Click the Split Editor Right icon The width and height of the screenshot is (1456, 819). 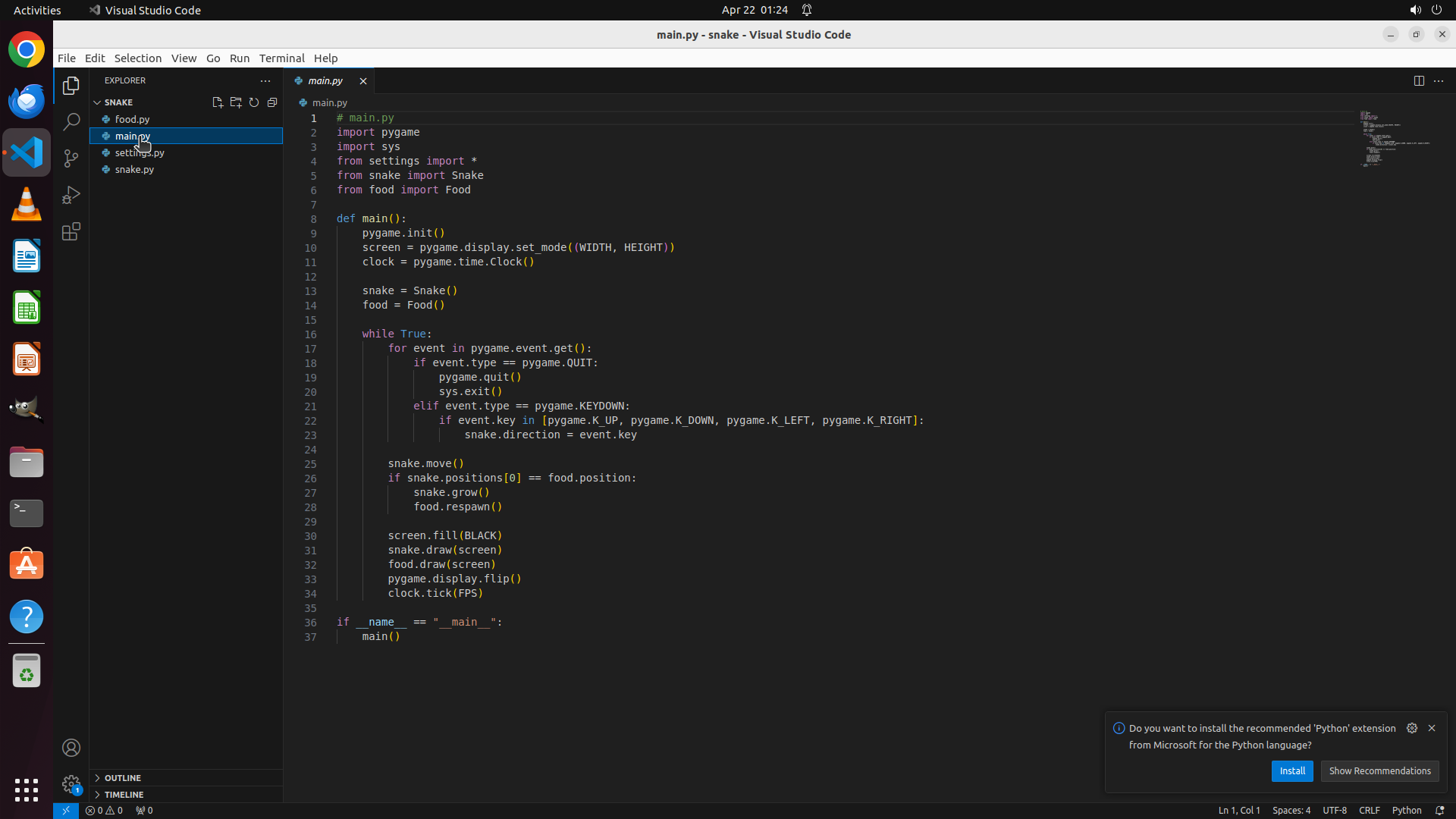(x=1419, y=80)
